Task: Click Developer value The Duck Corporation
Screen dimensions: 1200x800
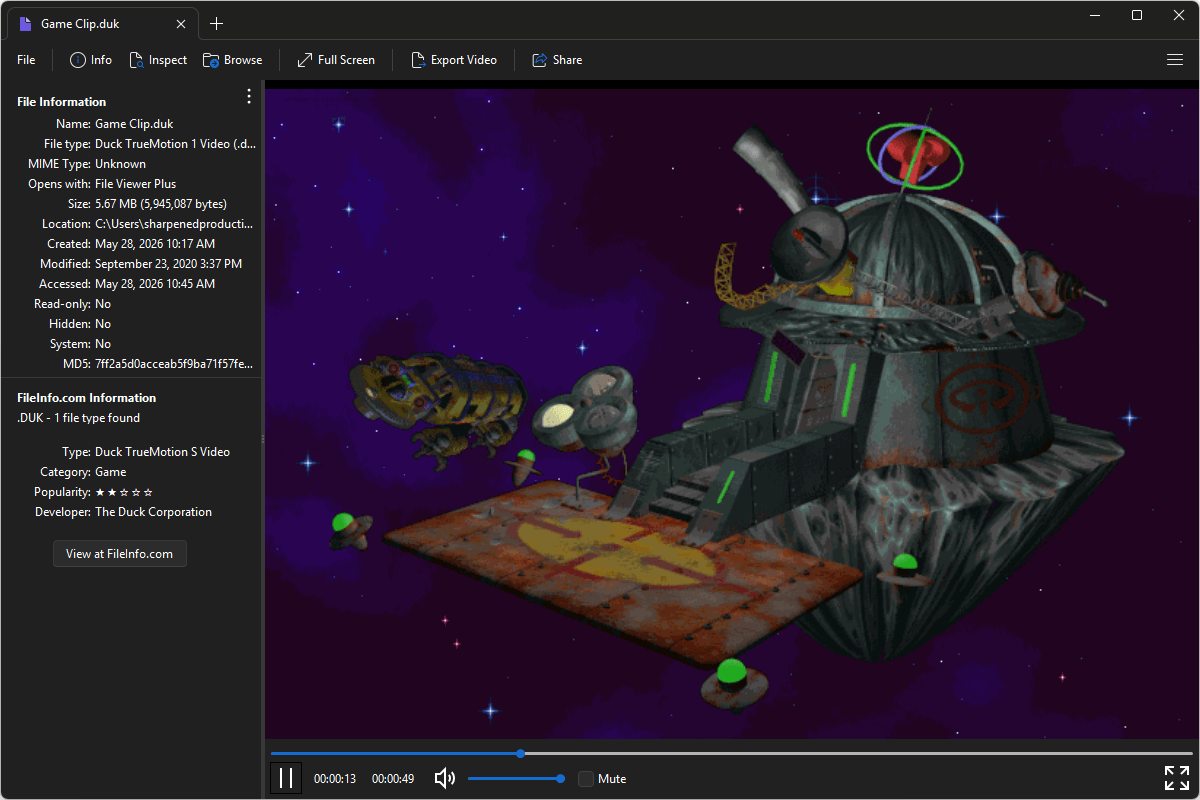Action: tap(153, 512)
